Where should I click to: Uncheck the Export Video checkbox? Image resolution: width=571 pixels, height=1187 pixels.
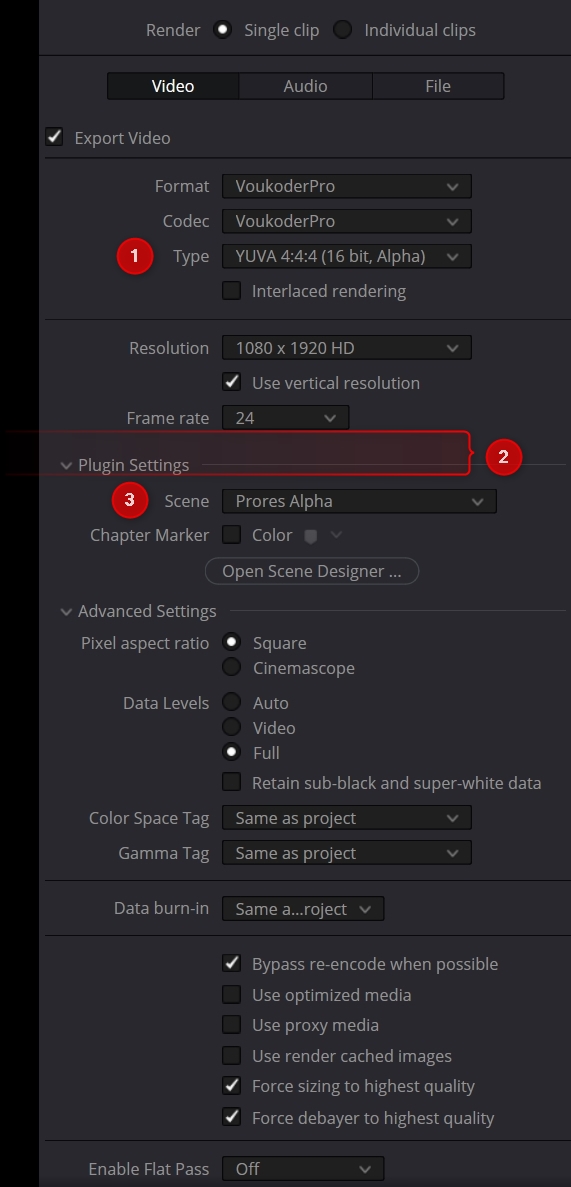pyautogui.click(x=55, y=137)
